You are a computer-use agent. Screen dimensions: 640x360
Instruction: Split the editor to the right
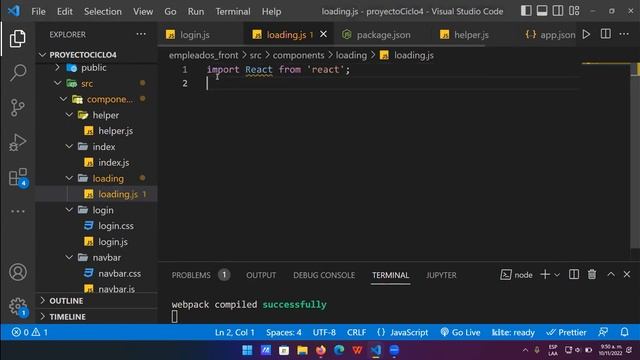point(606,34)
